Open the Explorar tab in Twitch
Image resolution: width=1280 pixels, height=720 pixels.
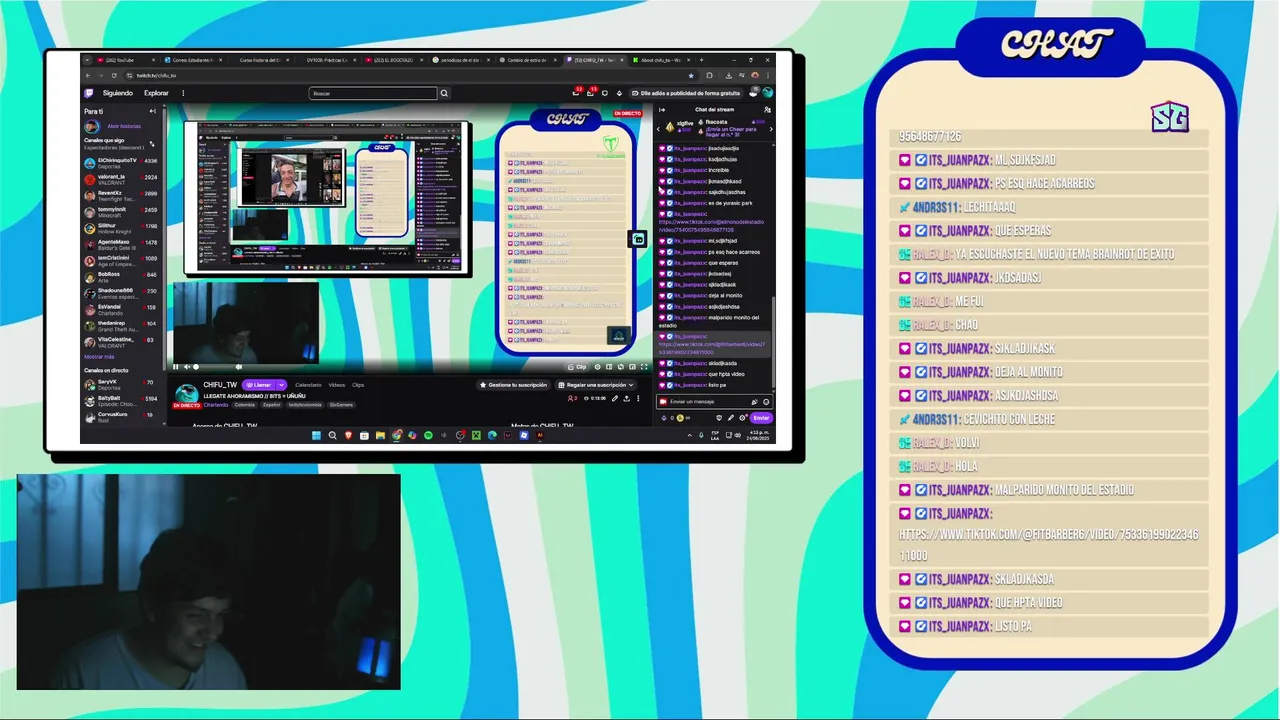click(x=156, y=93)
